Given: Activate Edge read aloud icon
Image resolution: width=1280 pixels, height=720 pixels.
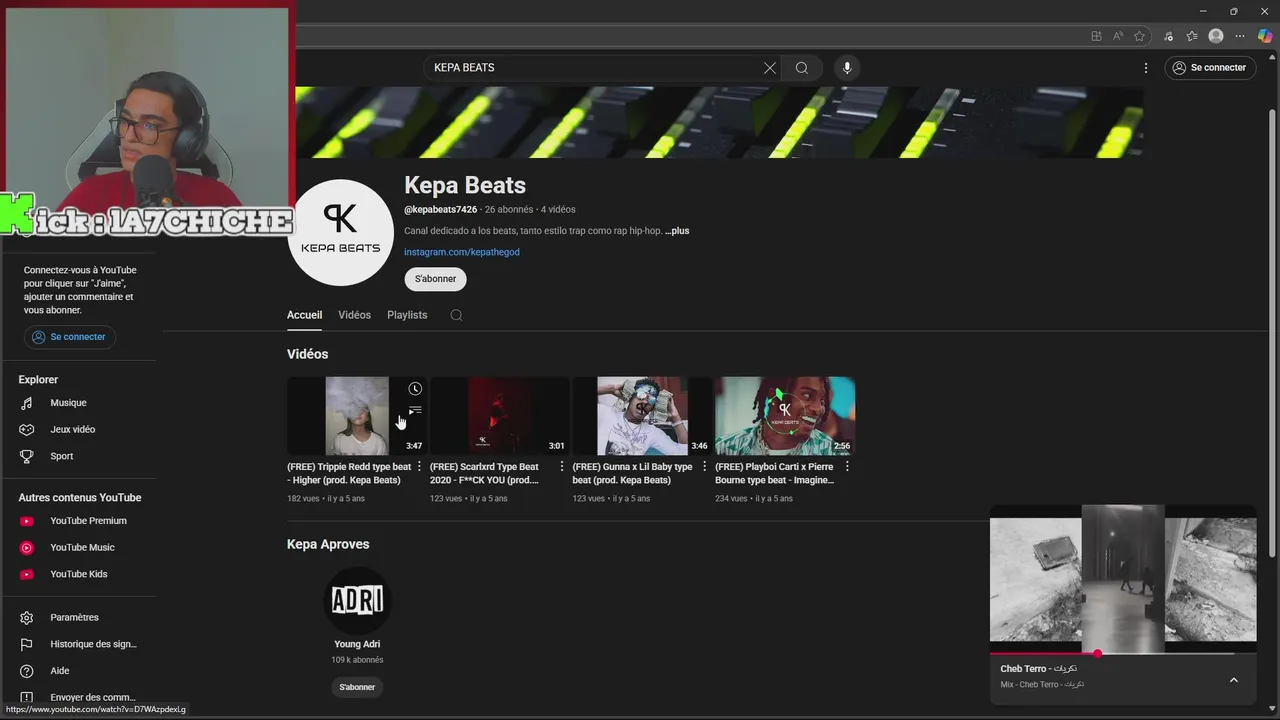Looking at the screenshot, I should pyautogui.click(x=1118, y=36).
